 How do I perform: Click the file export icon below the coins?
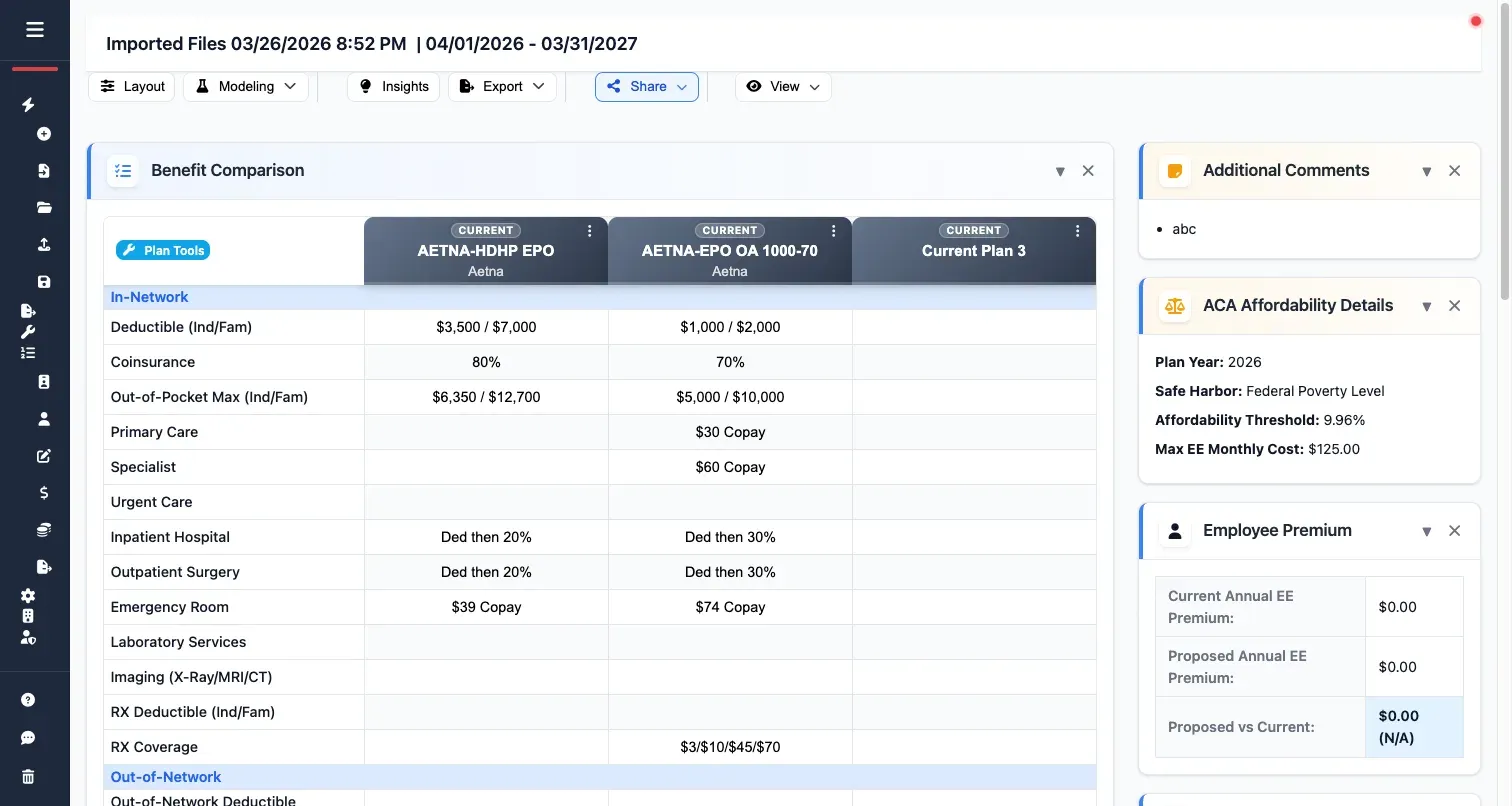click(x=44, y=567)
